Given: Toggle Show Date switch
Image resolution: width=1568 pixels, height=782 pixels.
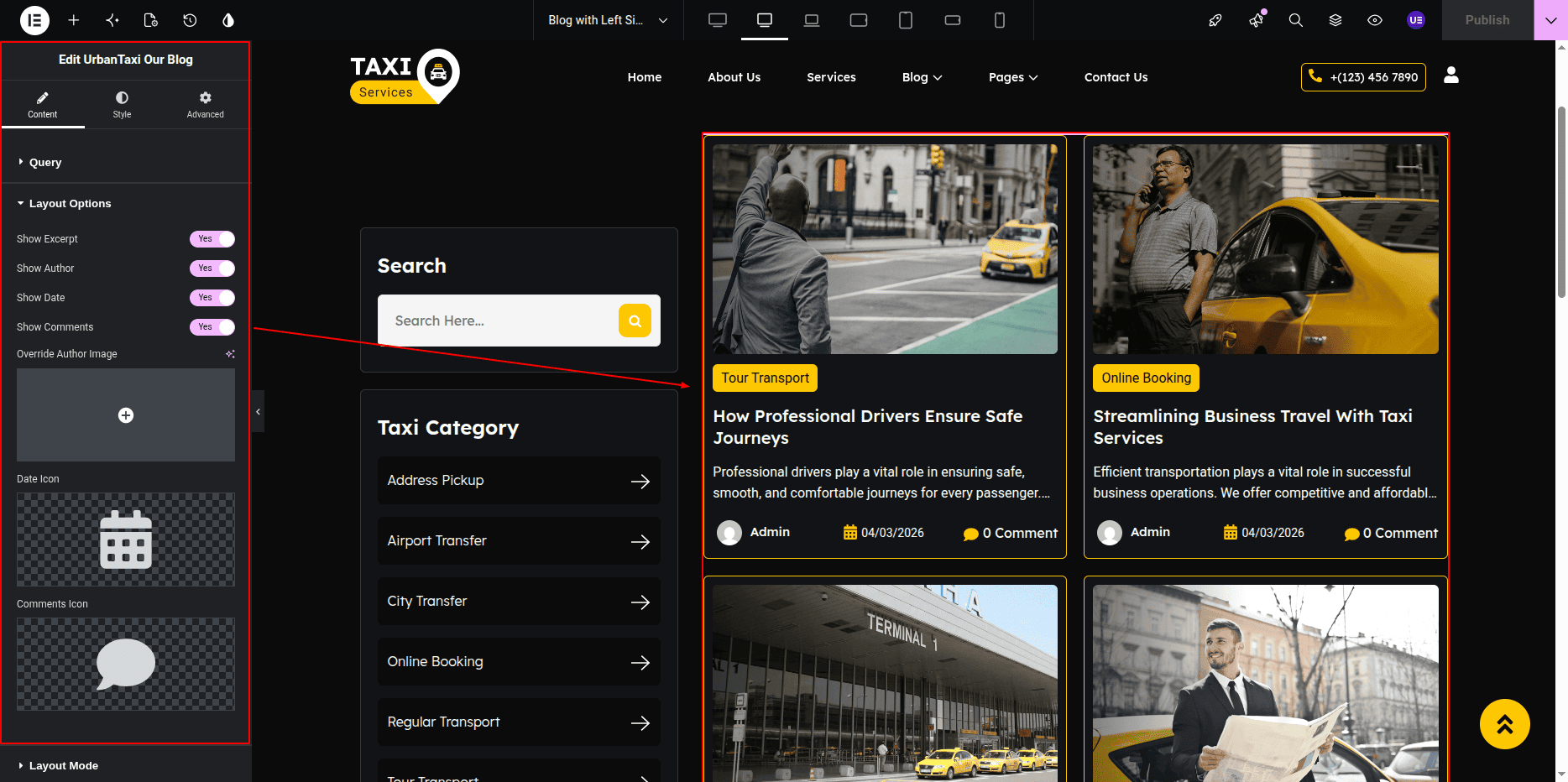Looking at the screenshot, I should coord(212,298).
